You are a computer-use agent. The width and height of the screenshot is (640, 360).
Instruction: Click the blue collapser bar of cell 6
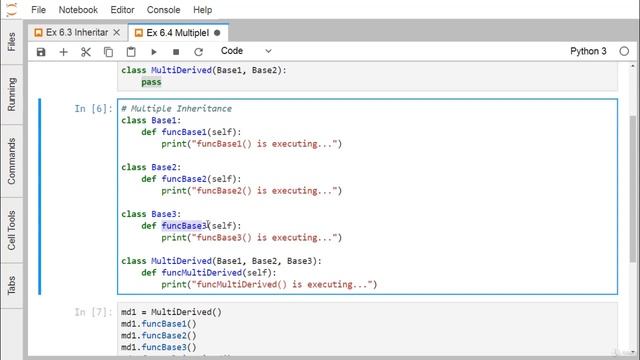(x=40, y=196)
